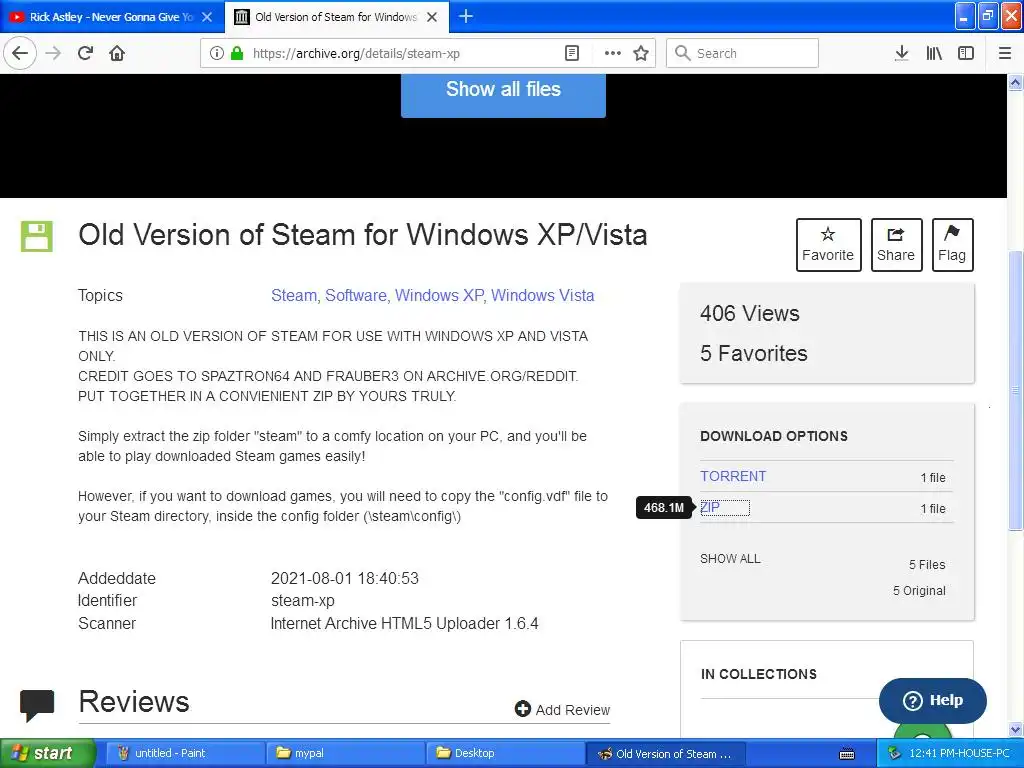The image size is (1024, 768).
Task: Open the Software topic link
Action: point(356,295)
